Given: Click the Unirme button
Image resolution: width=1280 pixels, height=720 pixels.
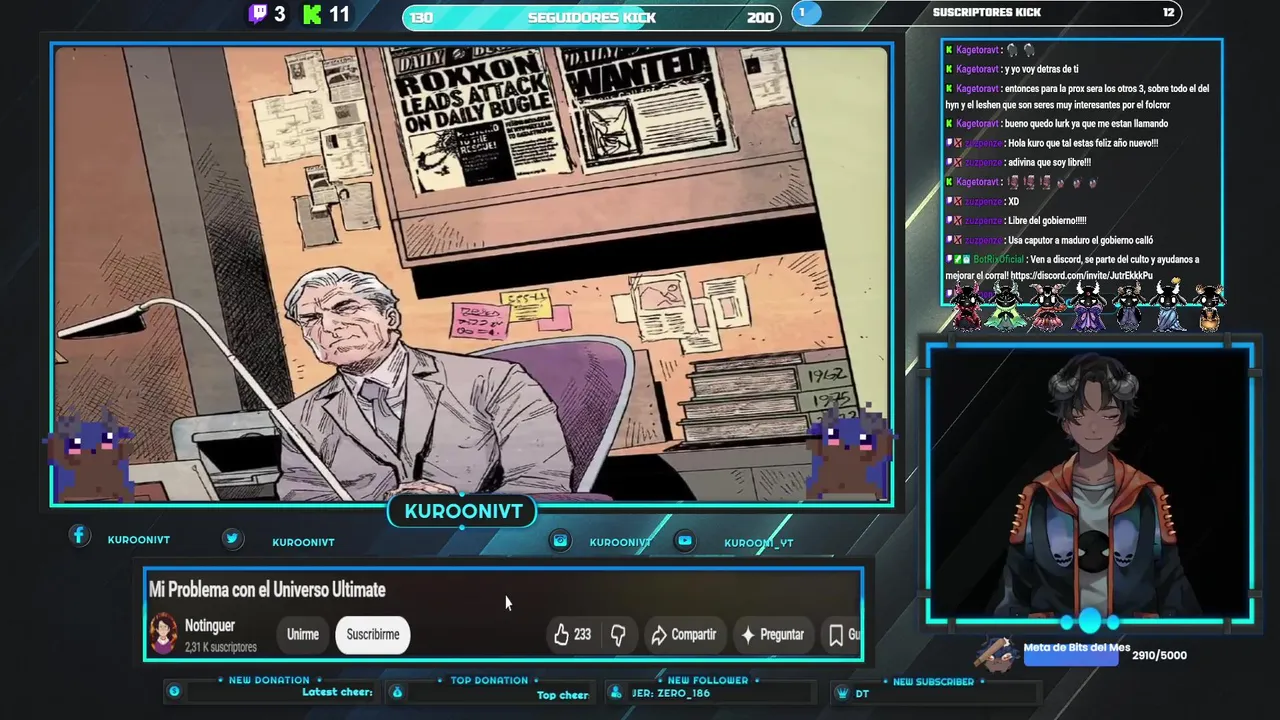Looking at the screenshot, I should click(x=303, y=634).
